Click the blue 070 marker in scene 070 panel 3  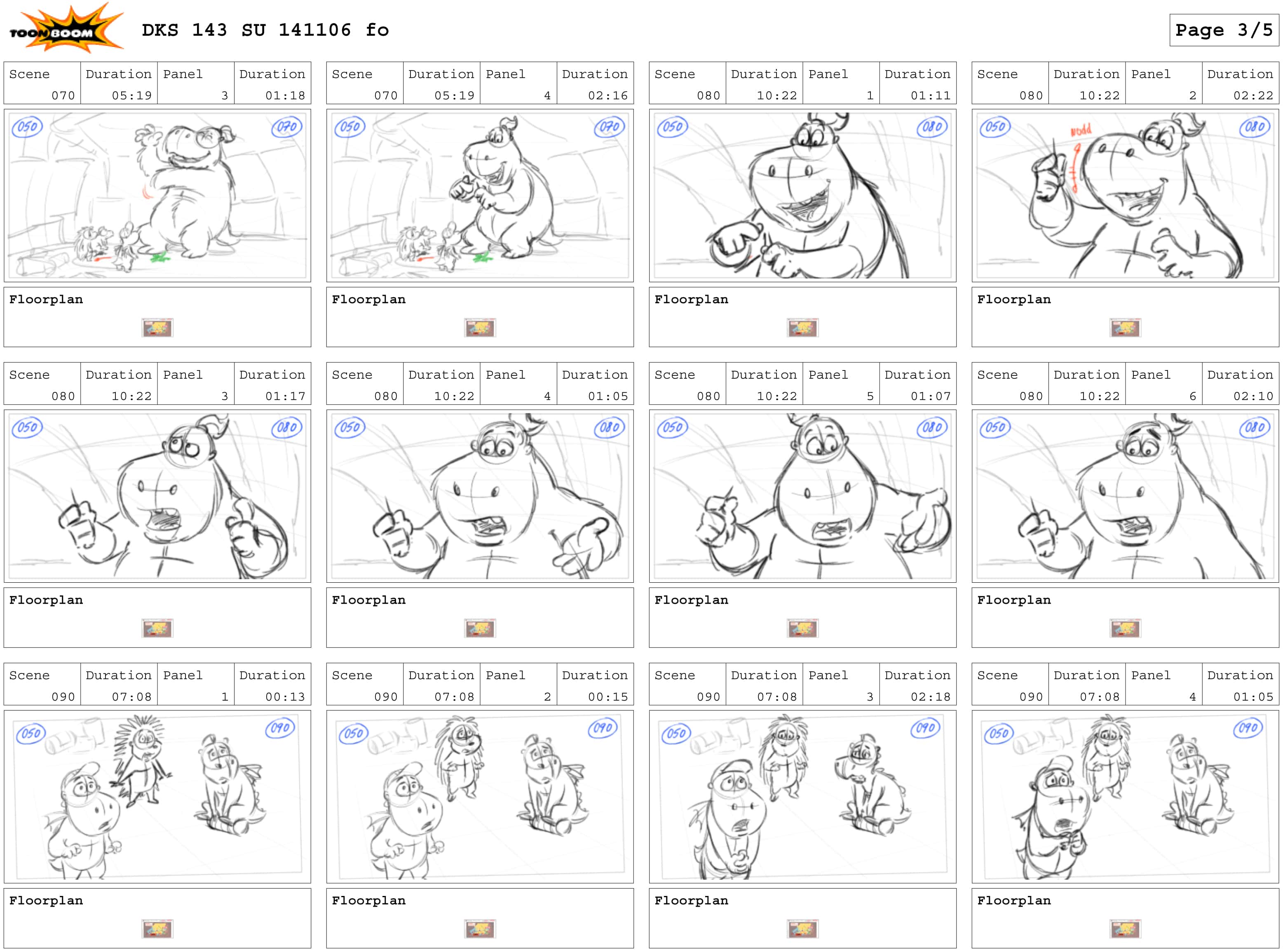click(286, 127)
